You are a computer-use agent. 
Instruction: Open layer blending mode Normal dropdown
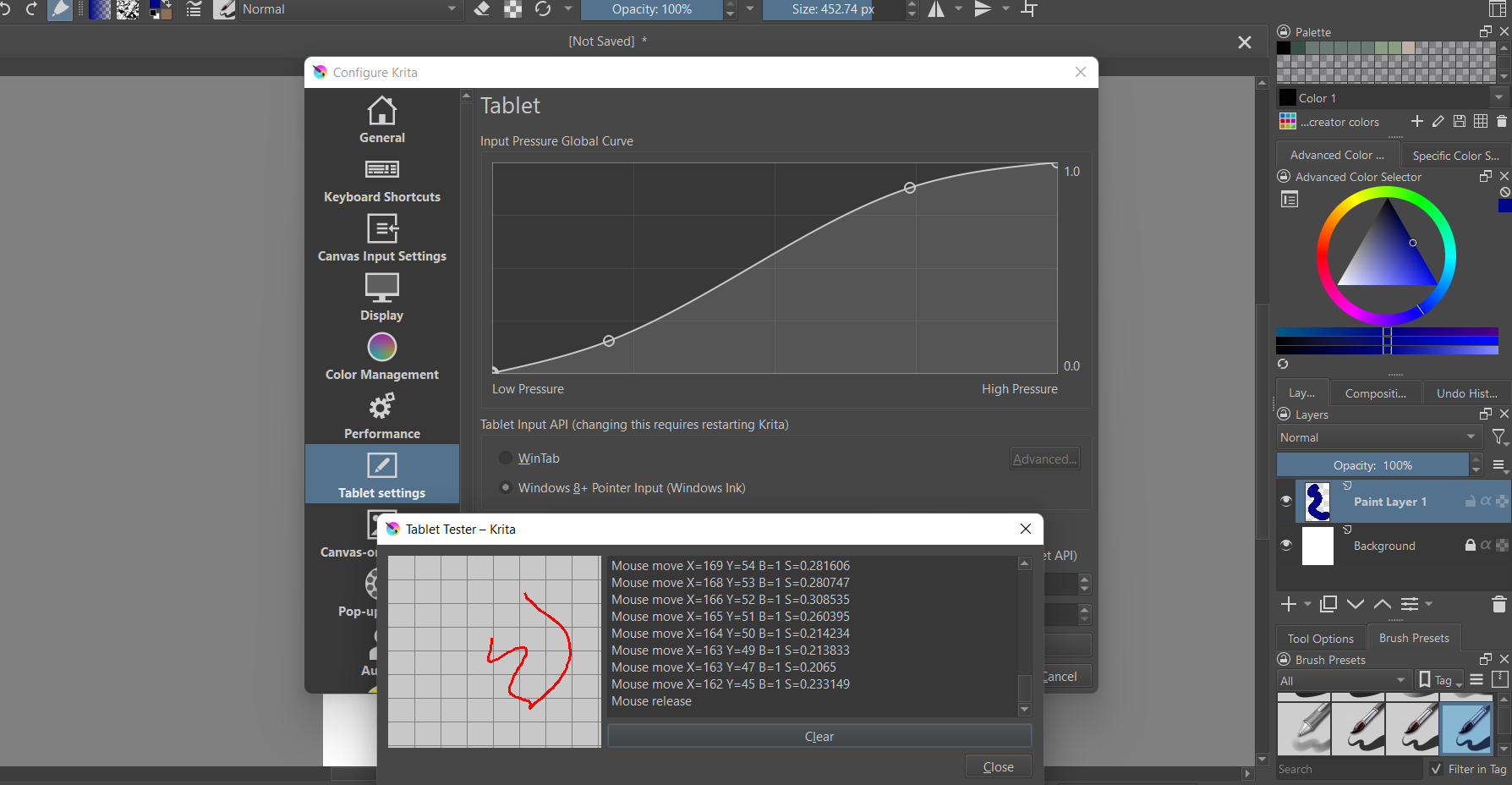[1378, 437]
